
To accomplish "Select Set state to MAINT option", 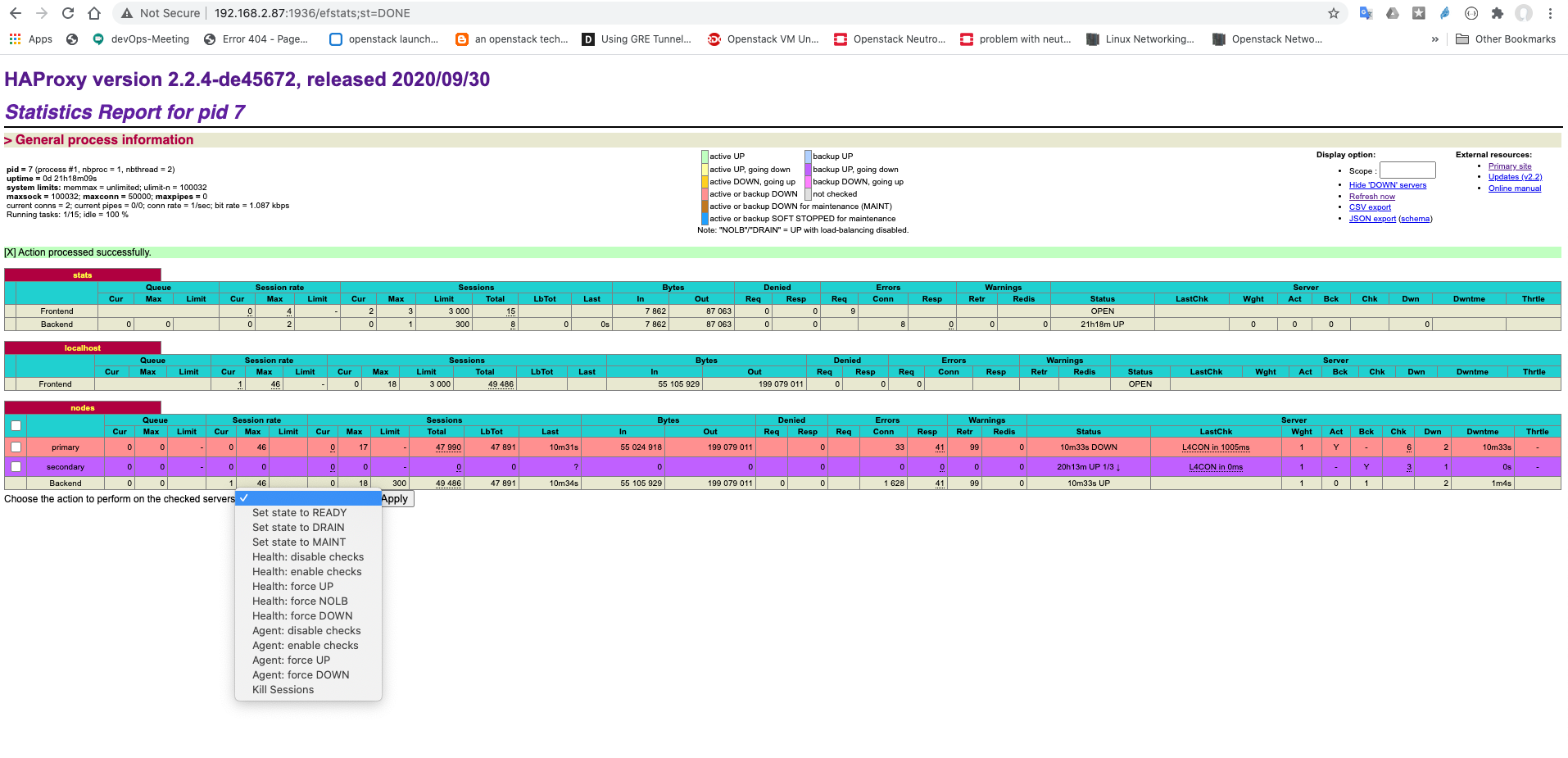I will (x=298, y=542).
